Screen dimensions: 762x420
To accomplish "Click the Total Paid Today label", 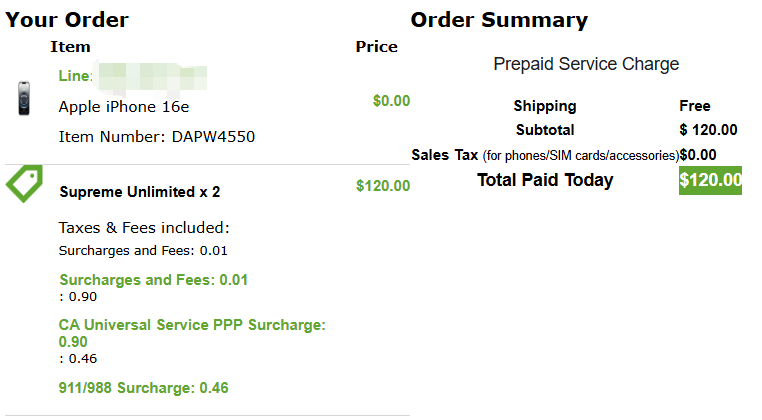I will [x=545, y=180].
